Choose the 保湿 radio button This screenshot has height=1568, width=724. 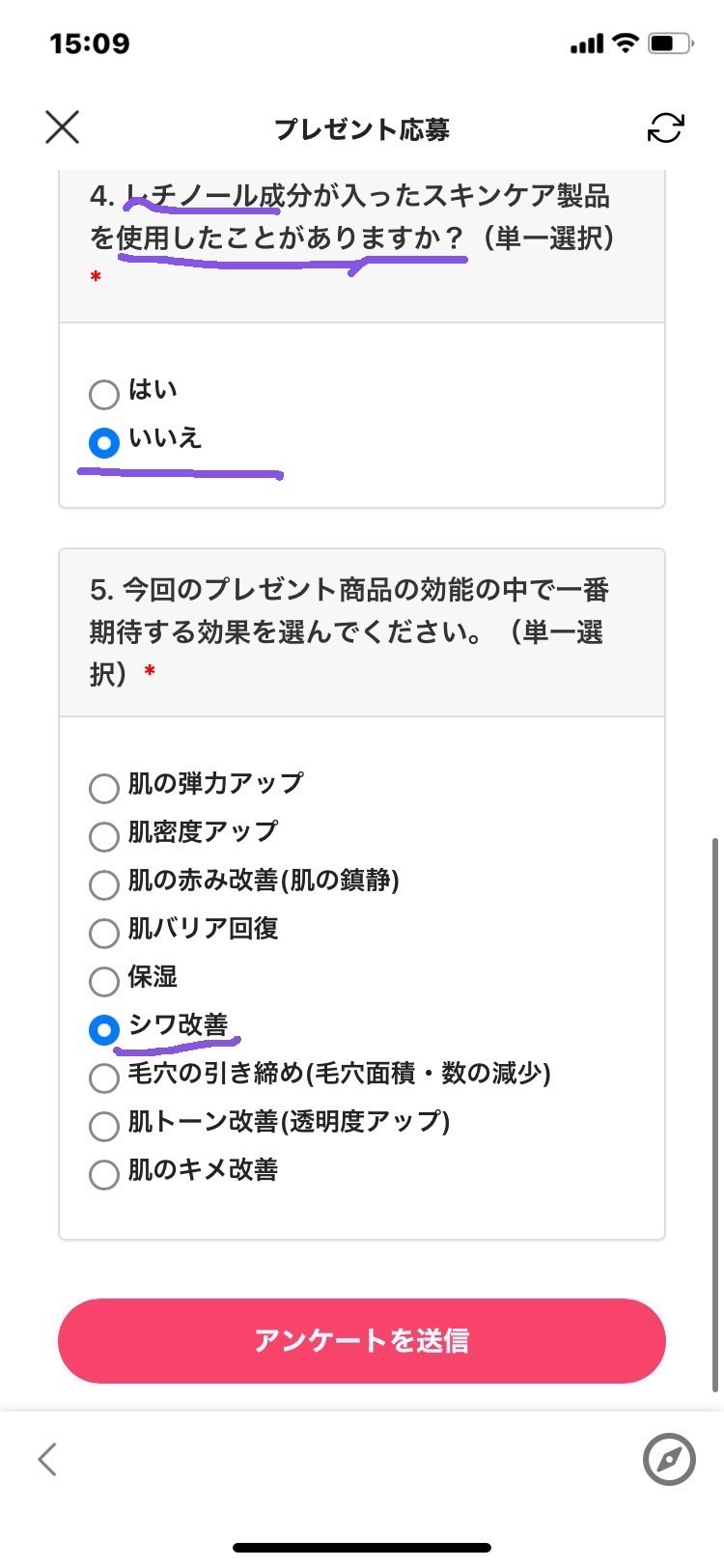(104, 981)
